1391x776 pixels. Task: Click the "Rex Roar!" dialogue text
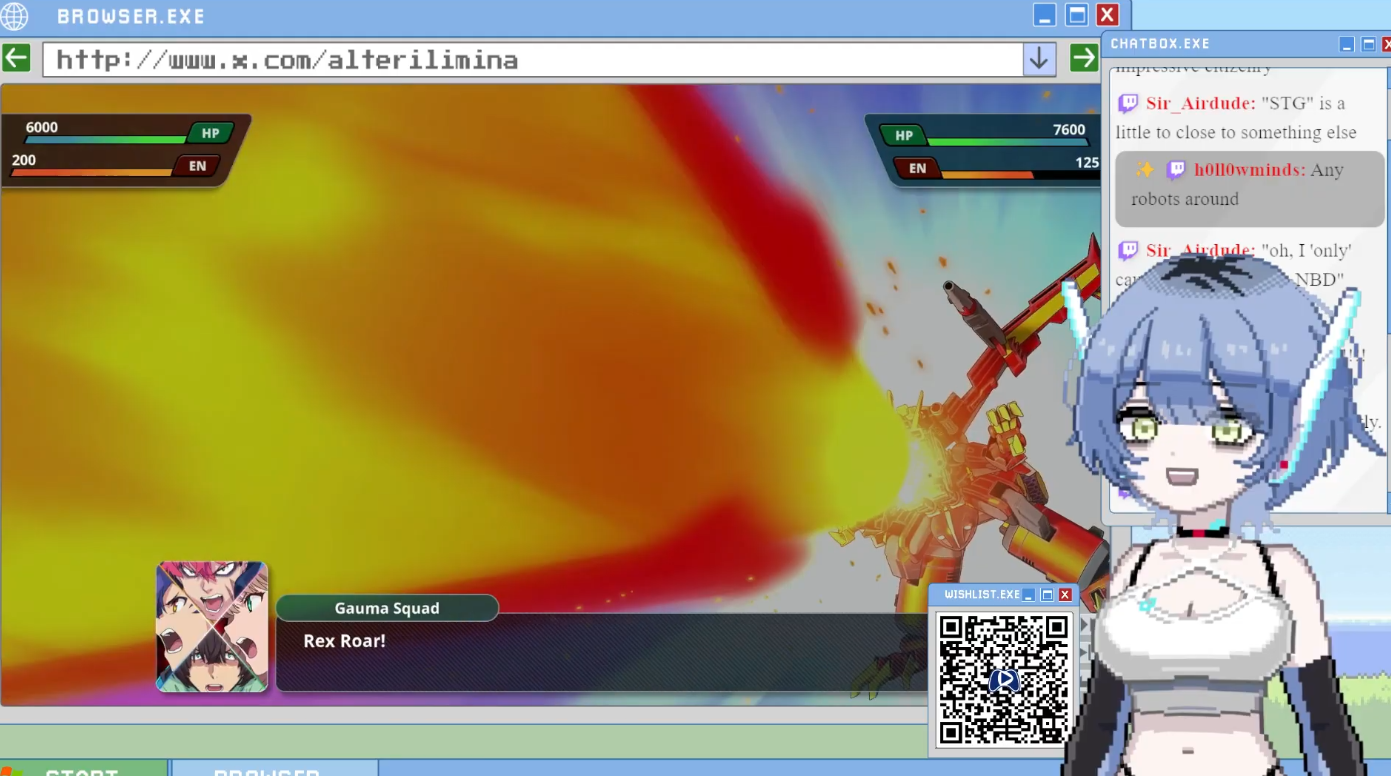344,641
